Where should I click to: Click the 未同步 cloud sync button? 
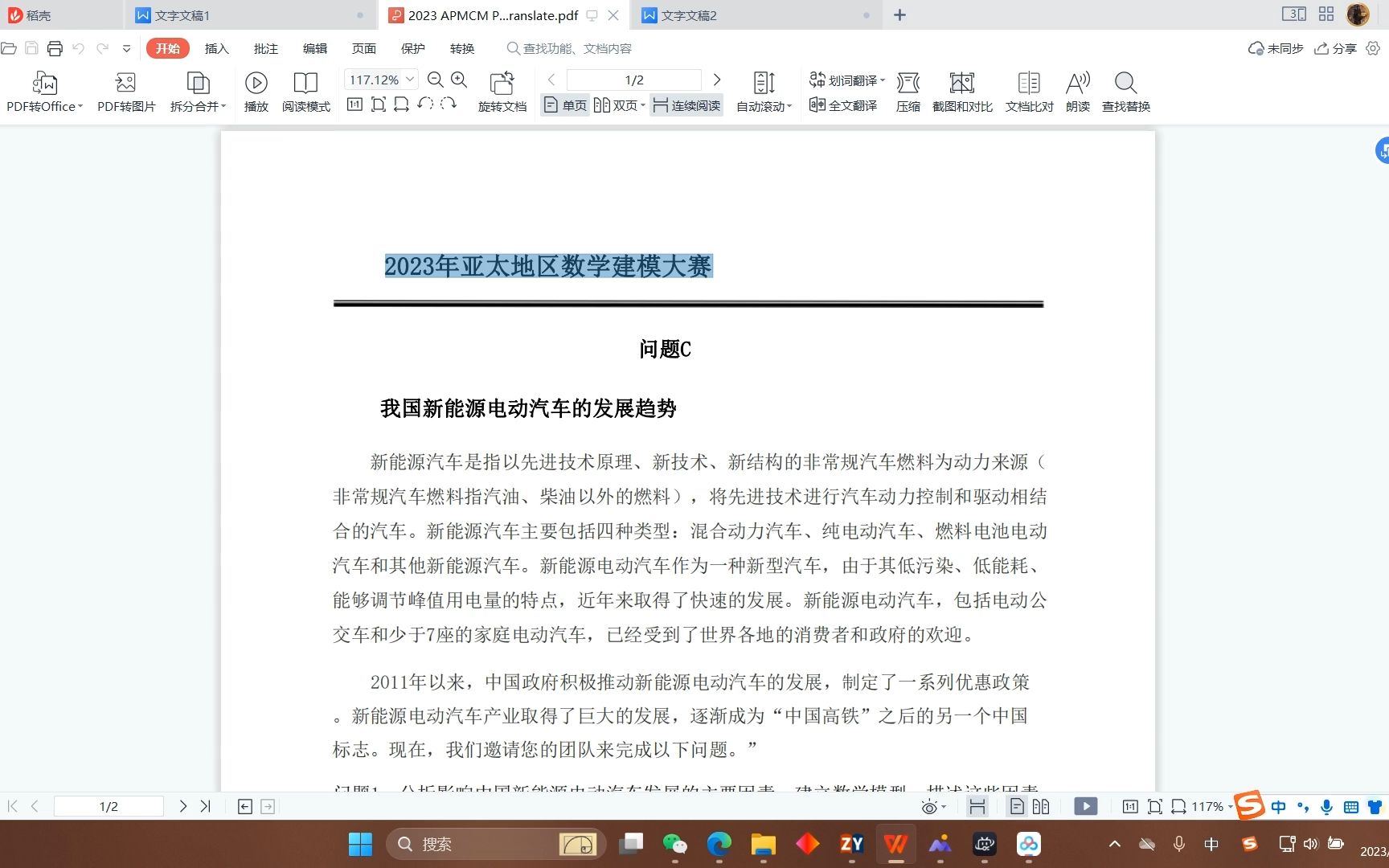click(x=1276, y=48)
